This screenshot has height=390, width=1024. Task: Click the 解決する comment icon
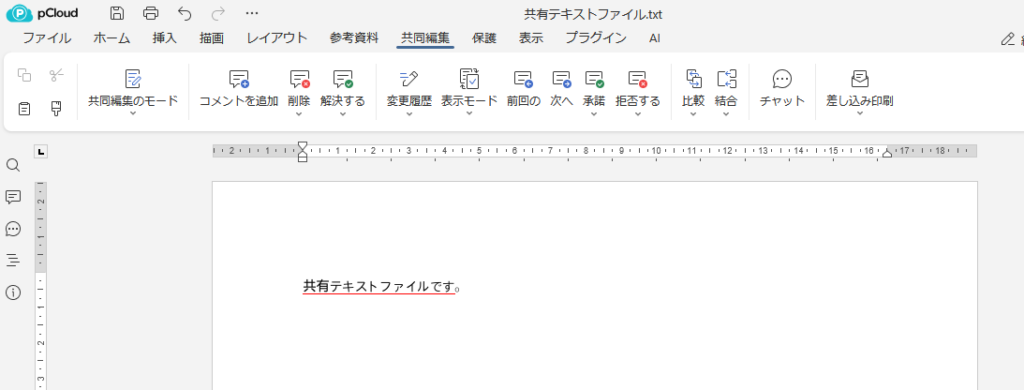(343, 79)
